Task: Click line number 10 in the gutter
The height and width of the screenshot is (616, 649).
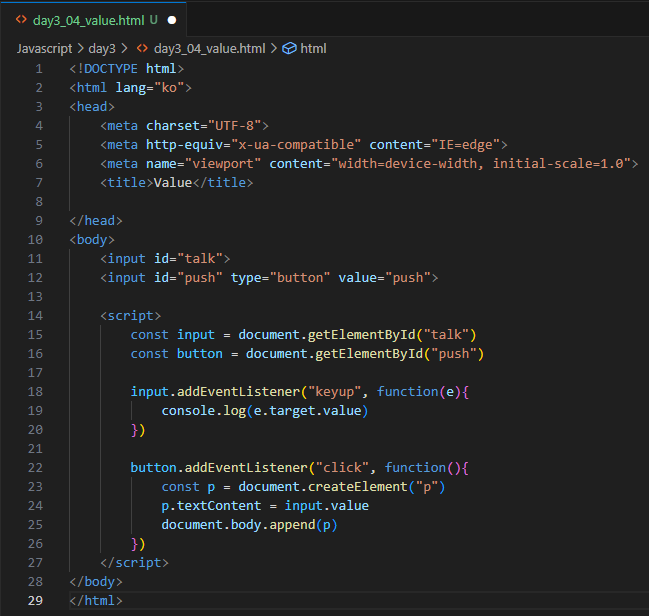Action: point(35,240)
